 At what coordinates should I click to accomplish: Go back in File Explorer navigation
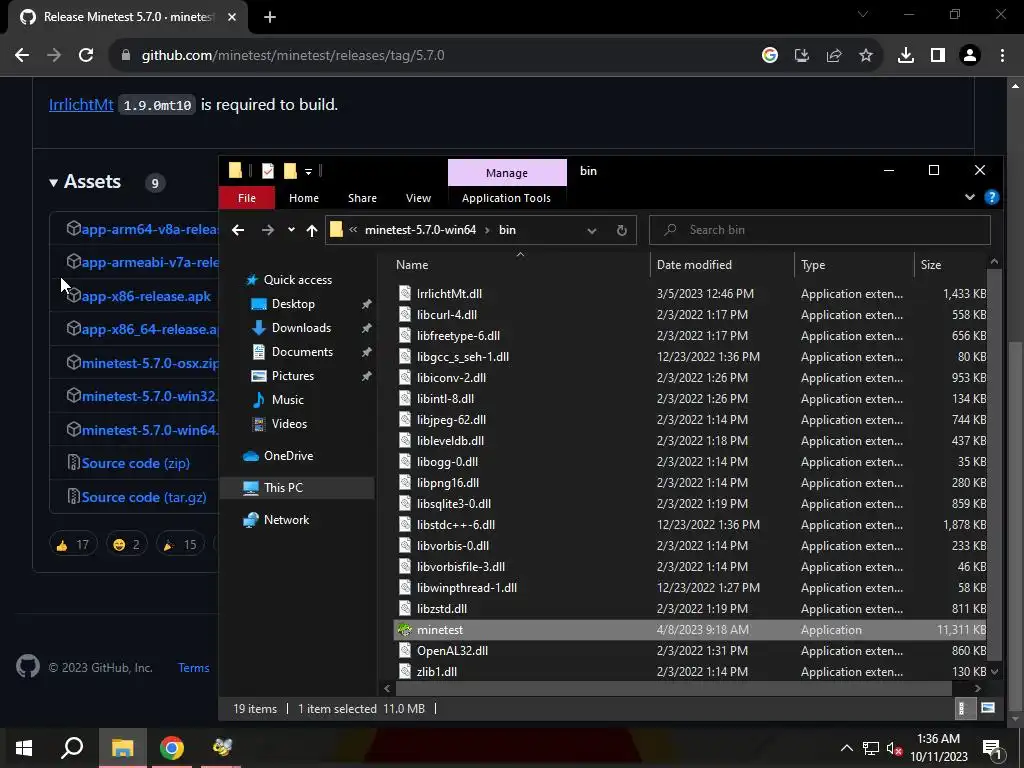click(x=238, y=230)
